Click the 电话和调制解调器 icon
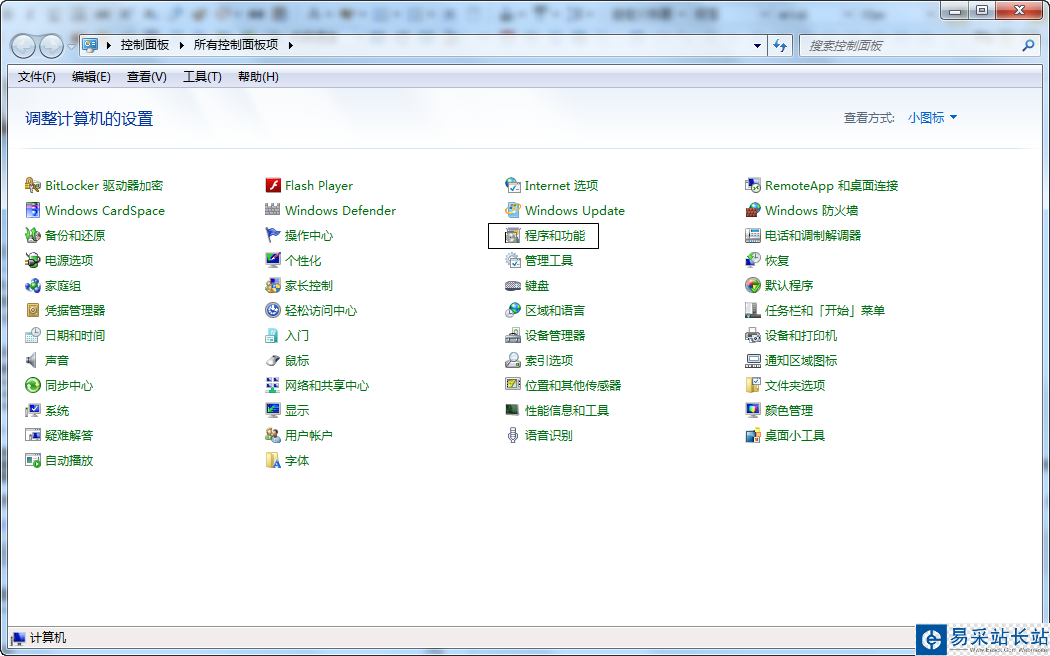 (753, 236)
